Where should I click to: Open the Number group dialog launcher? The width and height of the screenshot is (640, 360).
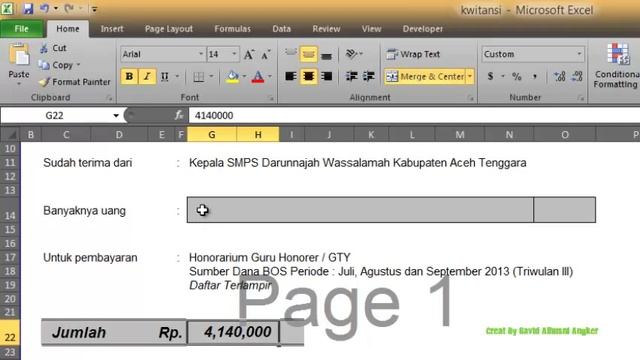[x=580, y=98]
